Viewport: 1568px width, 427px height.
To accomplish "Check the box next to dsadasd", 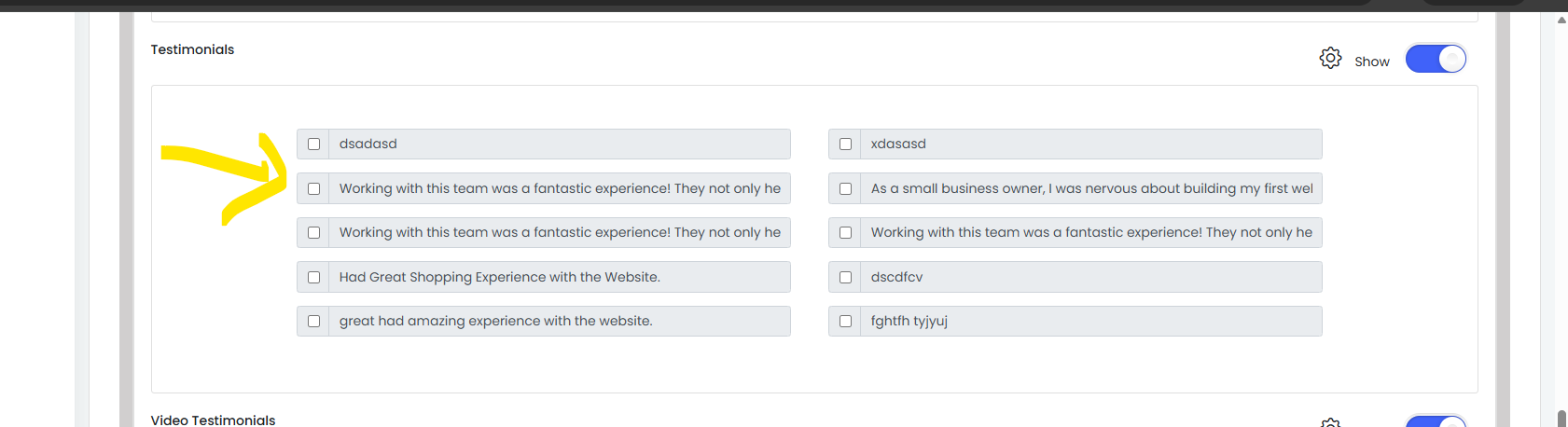I will click(313, 145).
